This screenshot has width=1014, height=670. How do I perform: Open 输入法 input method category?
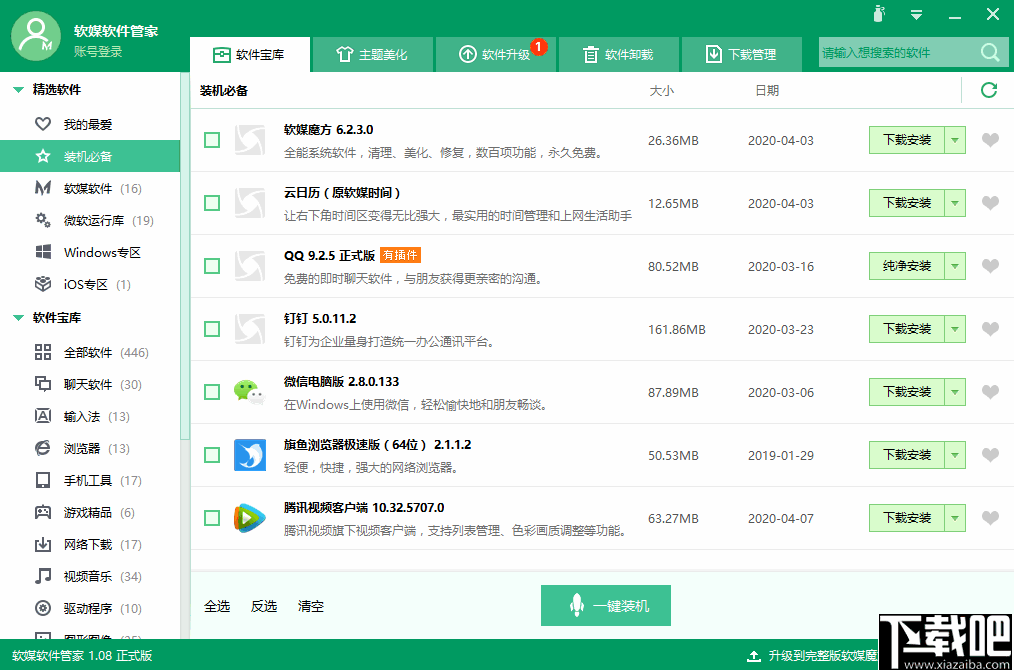[x=90, y=416]
